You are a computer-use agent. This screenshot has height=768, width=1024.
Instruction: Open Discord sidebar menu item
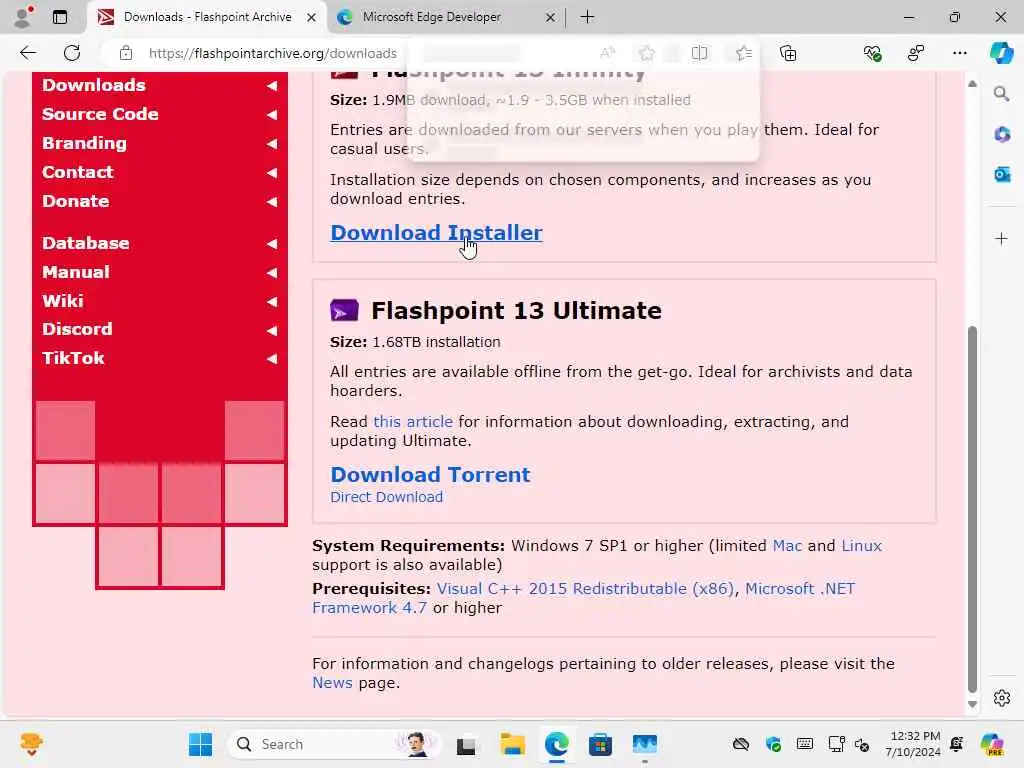point(159,329)
